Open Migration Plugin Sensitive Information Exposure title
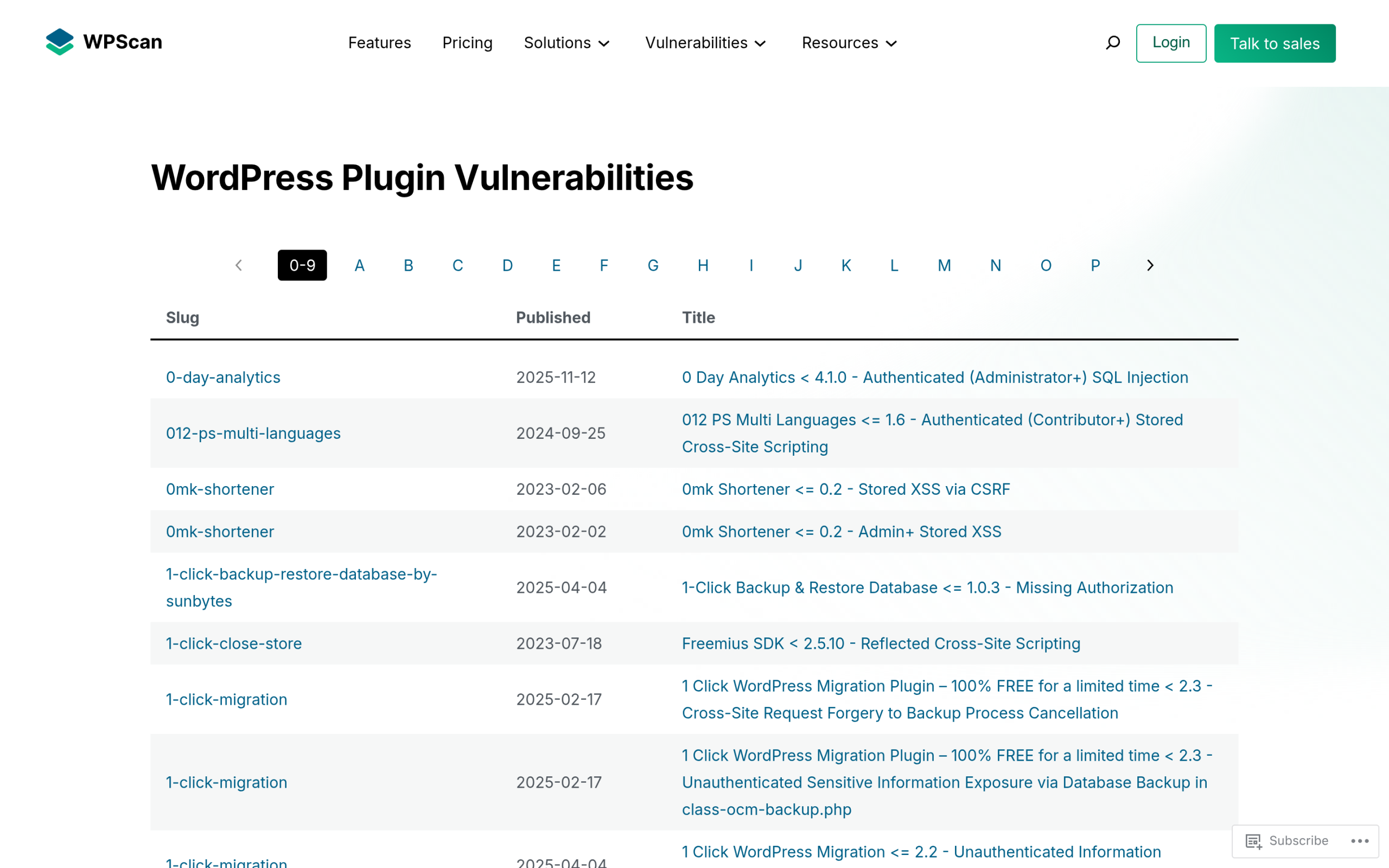 coord(947,782)
